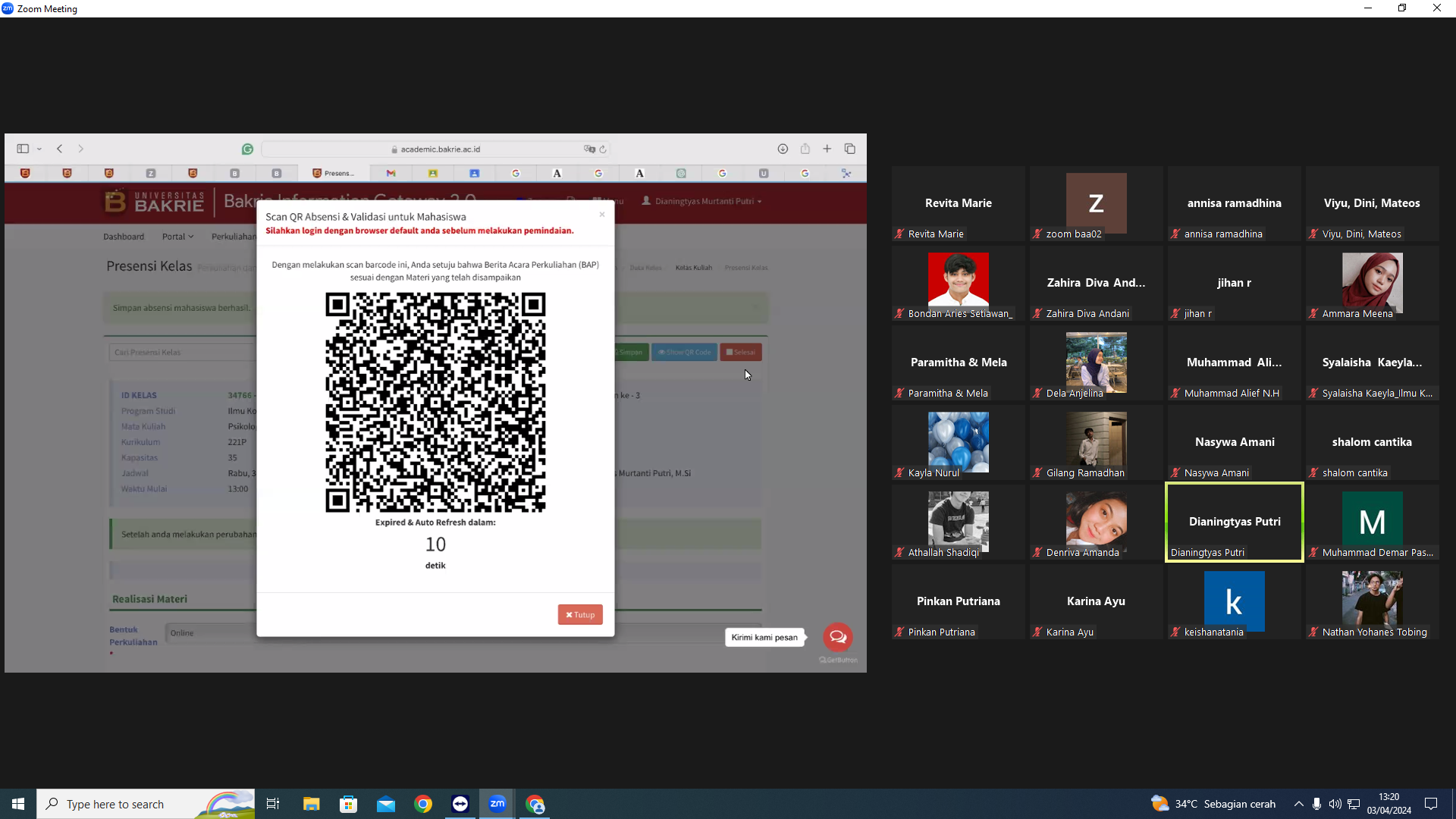Open the Perkuliahan menu item

tap(234, 237)
